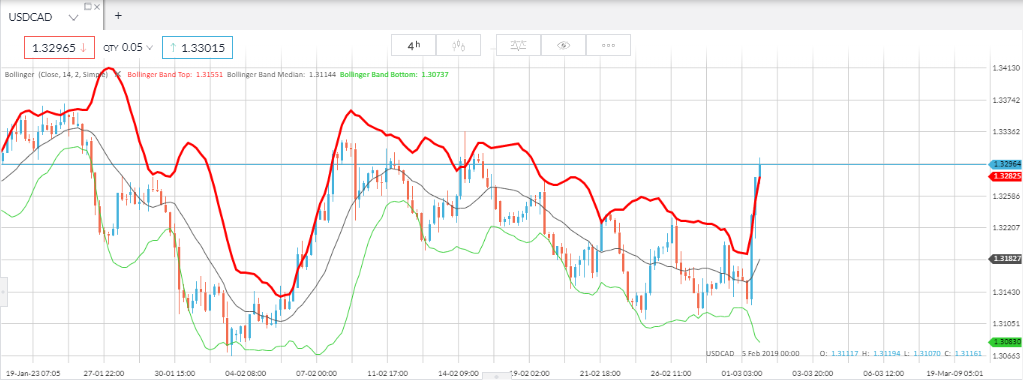Click the 21-02 18:00 time axis label
Viewport: 1023px width, 380px height.
pyautogui.click(x=601, y=373)
